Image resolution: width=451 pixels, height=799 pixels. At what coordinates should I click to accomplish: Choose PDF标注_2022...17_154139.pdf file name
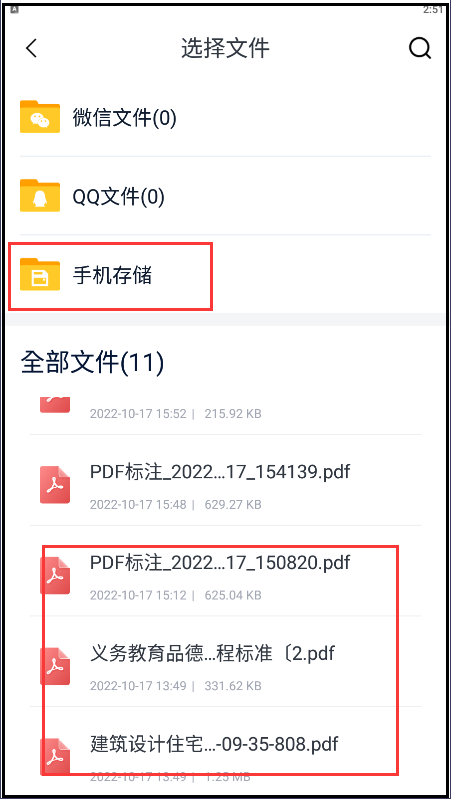tap(220, 472)
